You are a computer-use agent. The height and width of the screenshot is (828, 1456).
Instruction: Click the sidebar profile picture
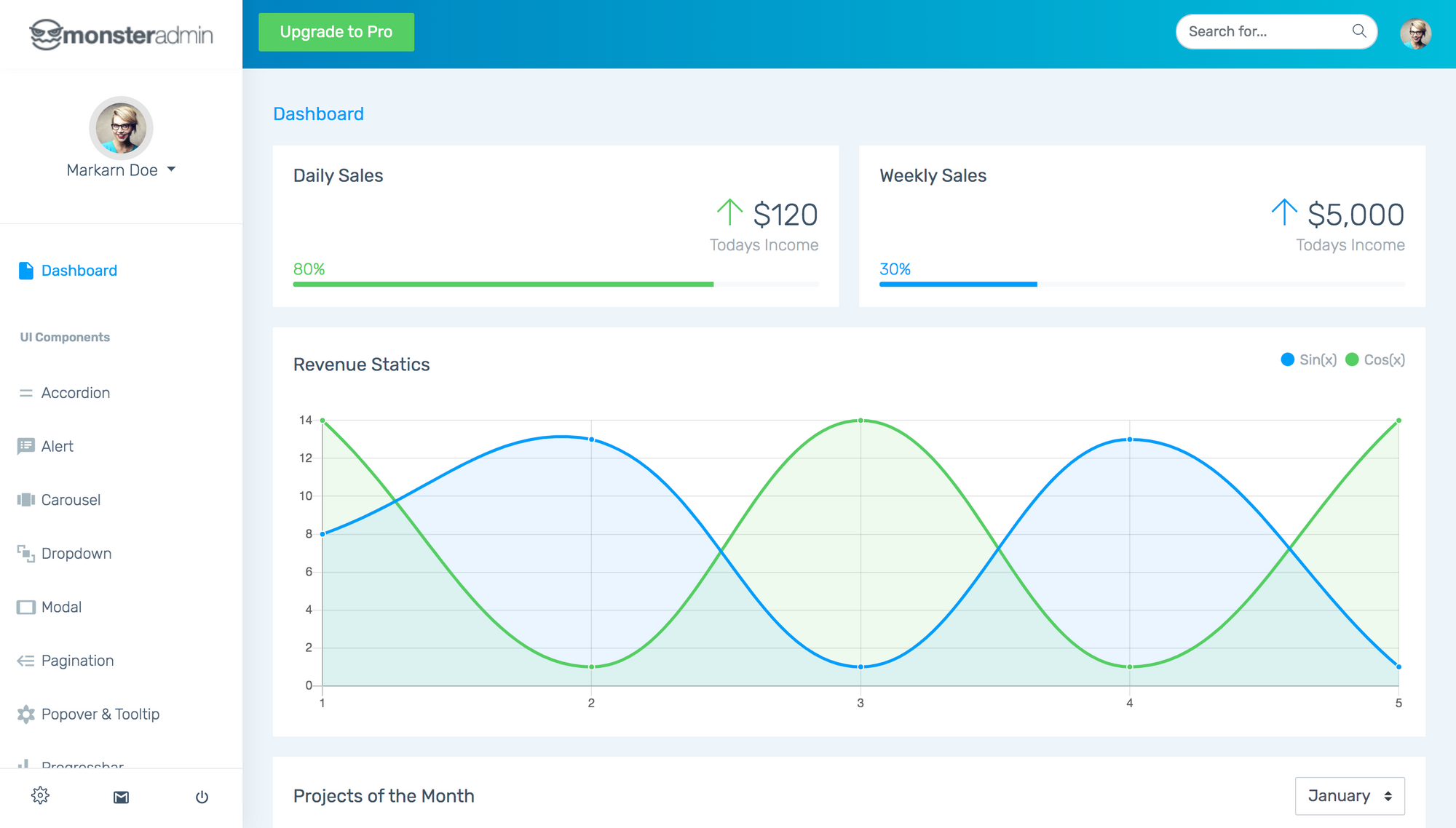(121, 127)
